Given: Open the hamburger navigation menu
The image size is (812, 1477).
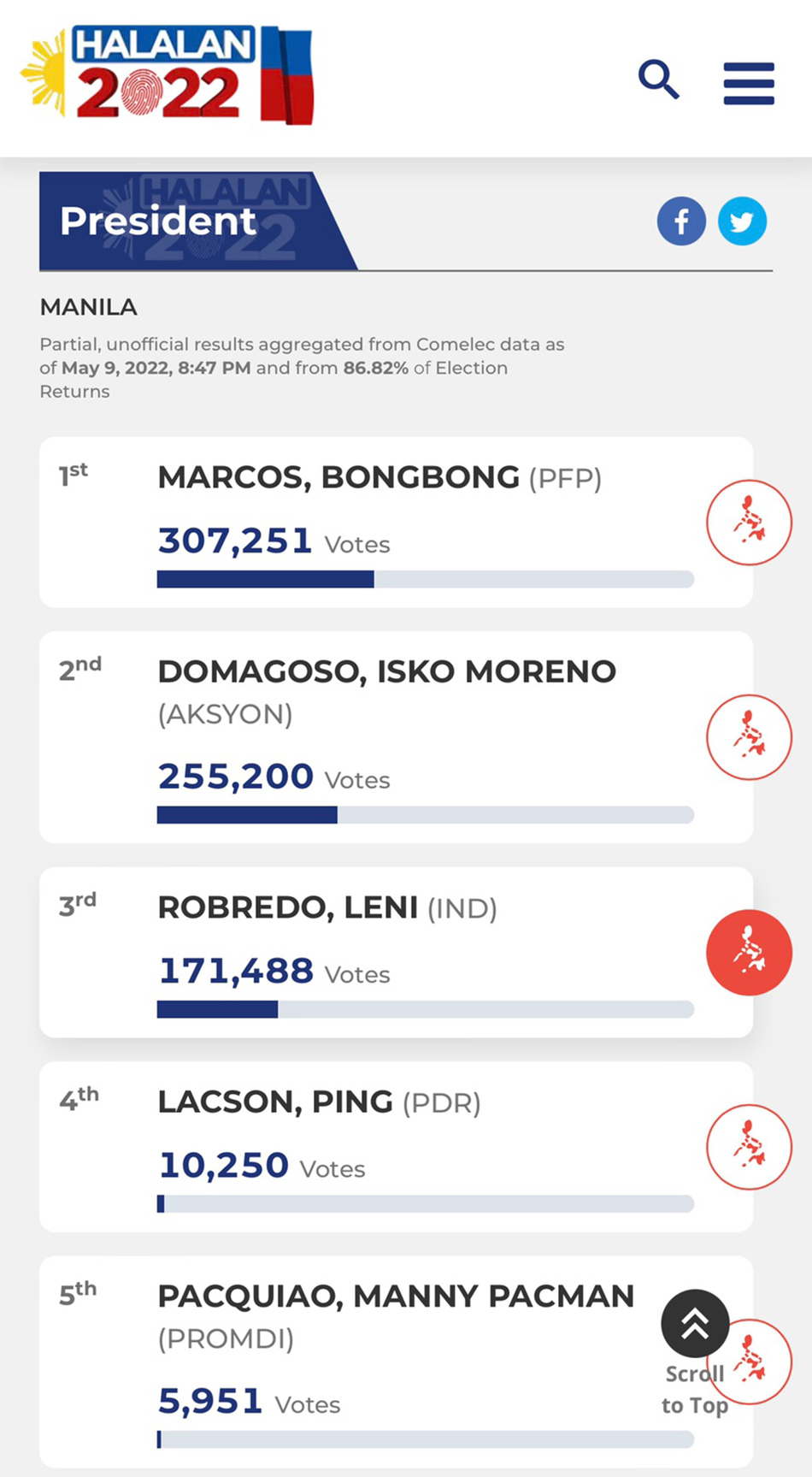Looking at the screenshot, I should pos(749,83).
